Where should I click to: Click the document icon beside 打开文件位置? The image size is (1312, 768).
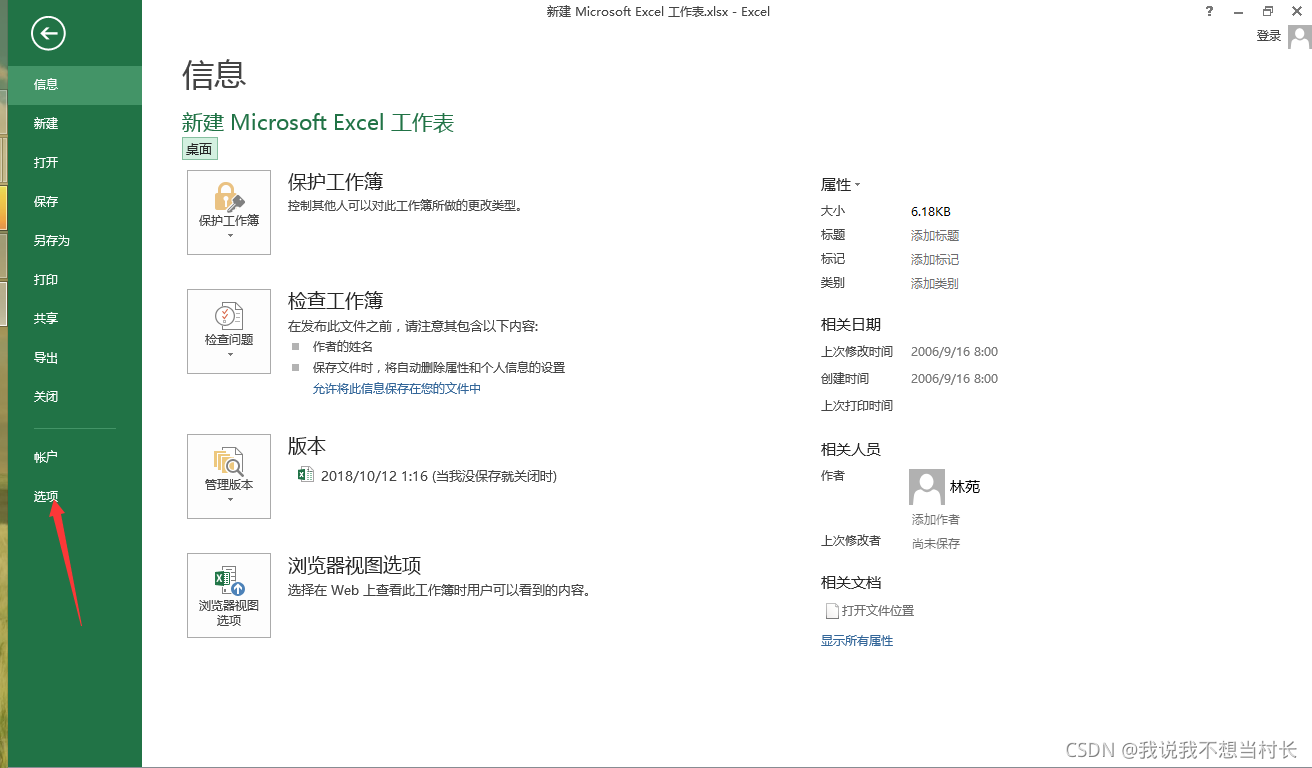click(831, 611)
